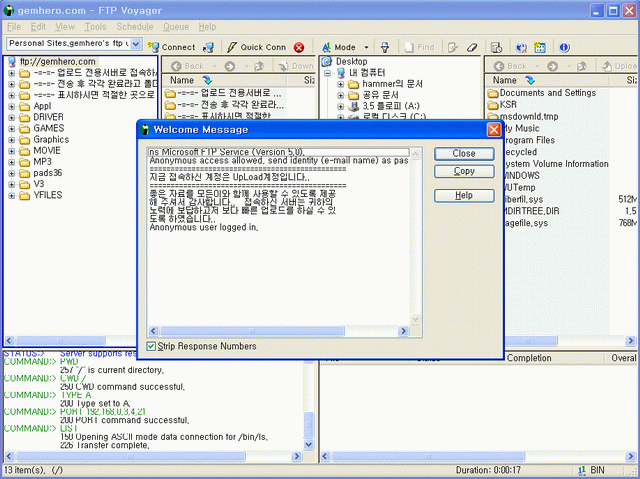Select the Desktop node in local tree
The image size is (640, 479).
pyautogui.click(x=351, y=62)
